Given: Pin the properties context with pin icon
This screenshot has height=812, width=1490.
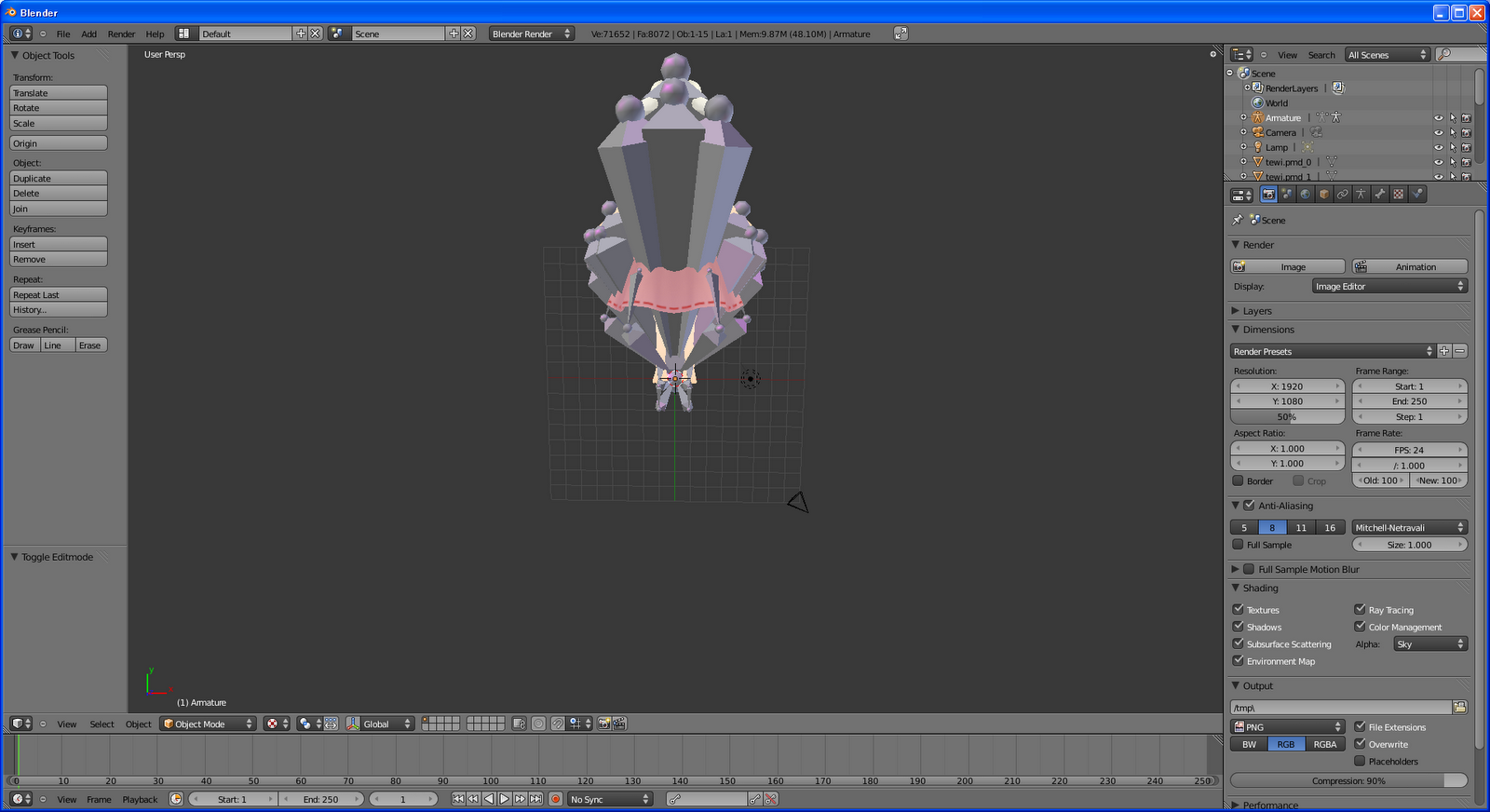Looking at the screenshot, I should click(1238, 220).
